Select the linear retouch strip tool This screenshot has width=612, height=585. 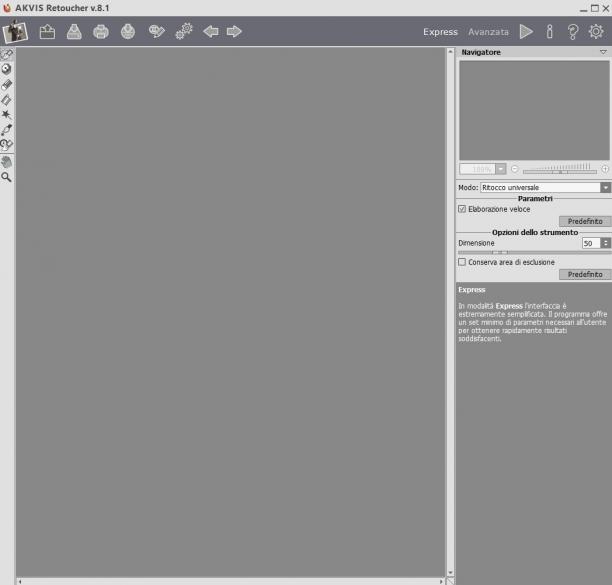[6, 100]
